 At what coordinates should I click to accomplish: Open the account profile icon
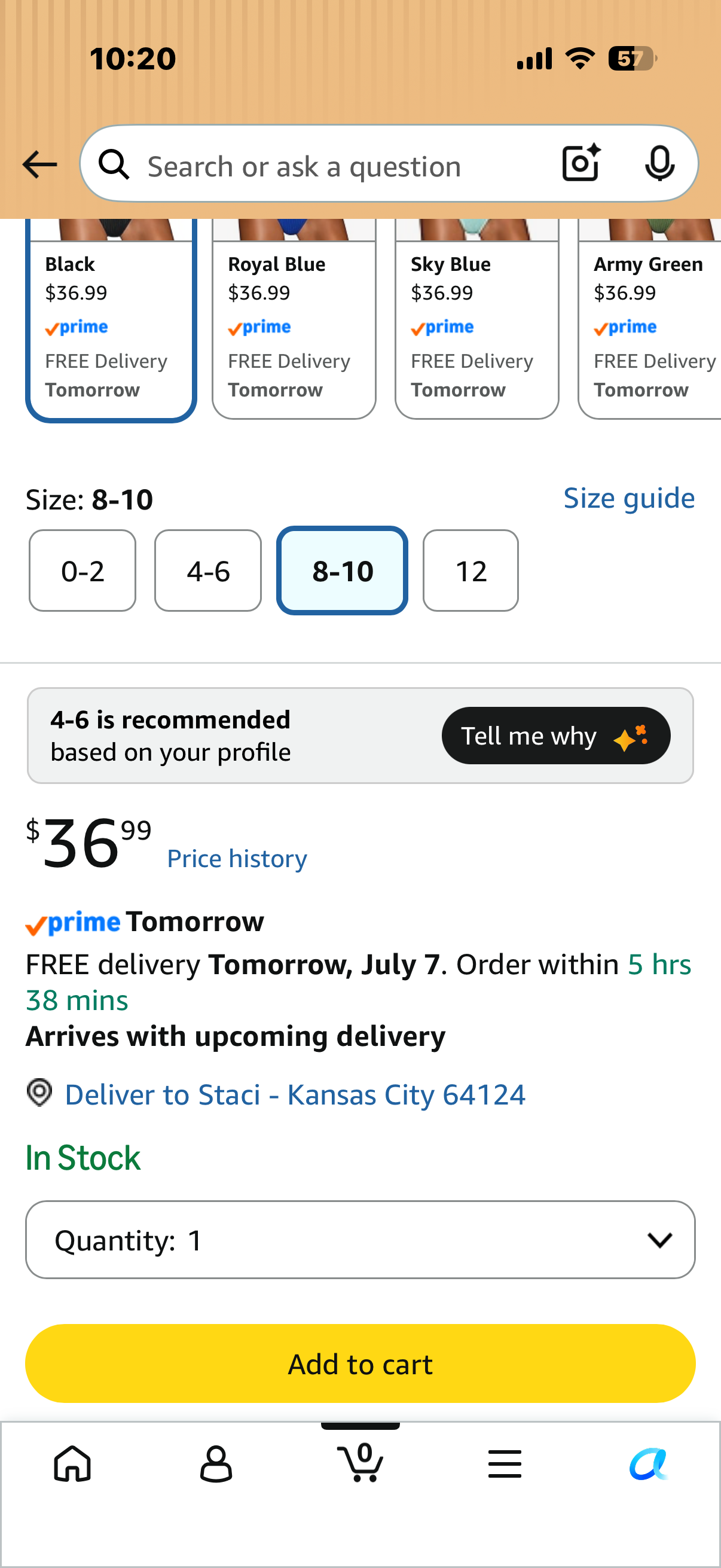tap(216, 1464)
